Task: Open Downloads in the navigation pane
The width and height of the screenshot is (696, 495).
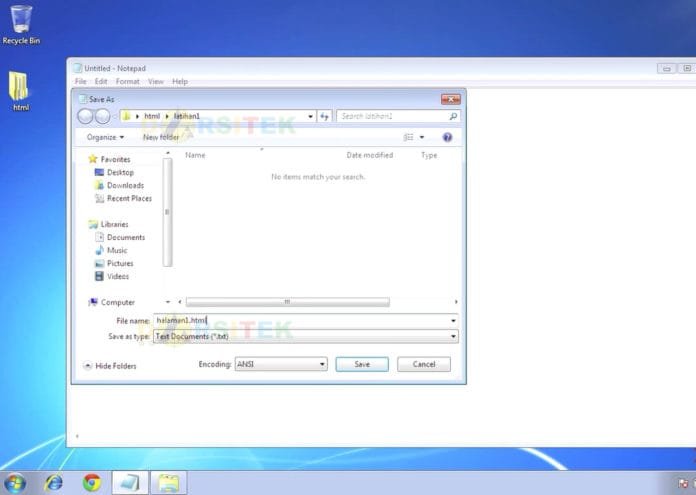Action: [119, 185]
